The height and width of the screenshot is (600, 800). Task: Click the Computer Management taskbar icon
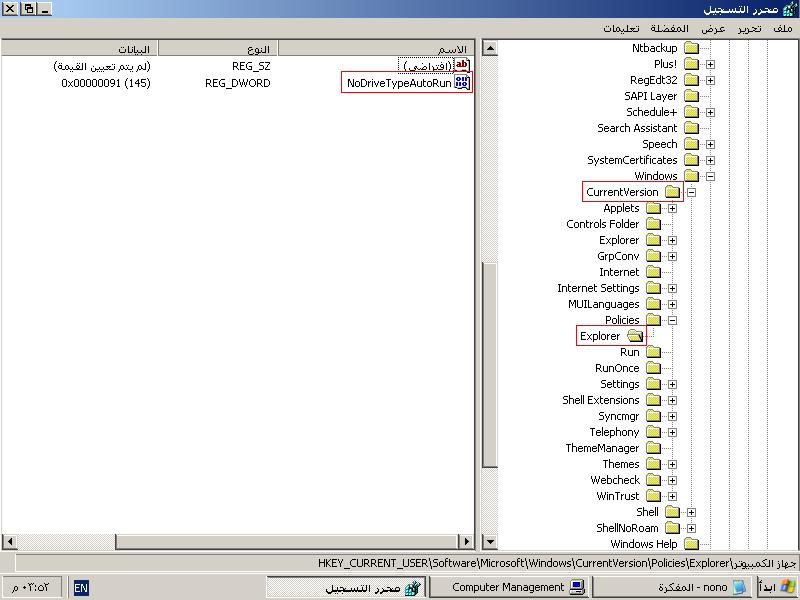577,587
